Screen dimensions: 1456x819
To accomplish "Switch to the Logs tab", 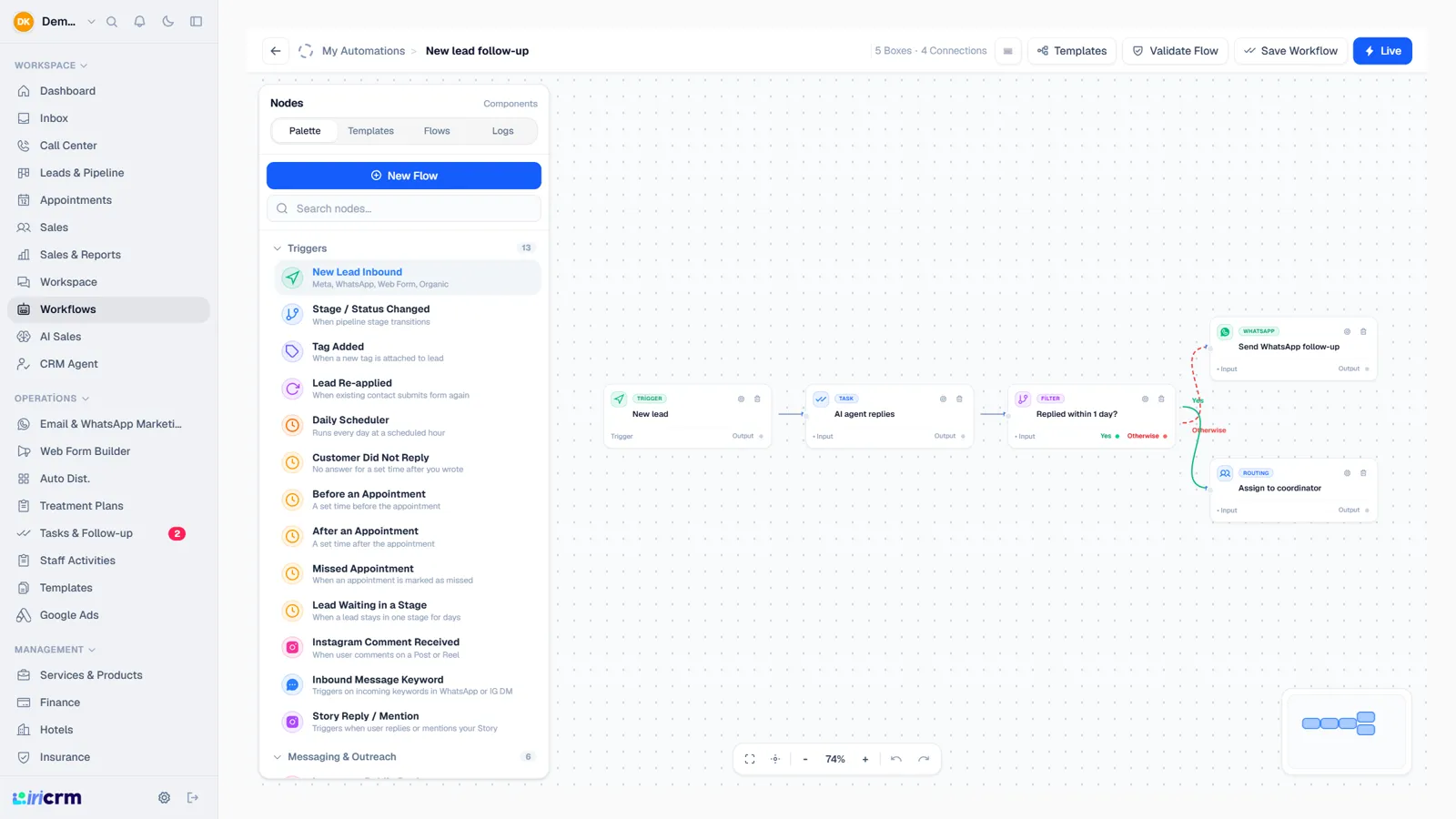I will pyautogui.click(x=502, y=131).
